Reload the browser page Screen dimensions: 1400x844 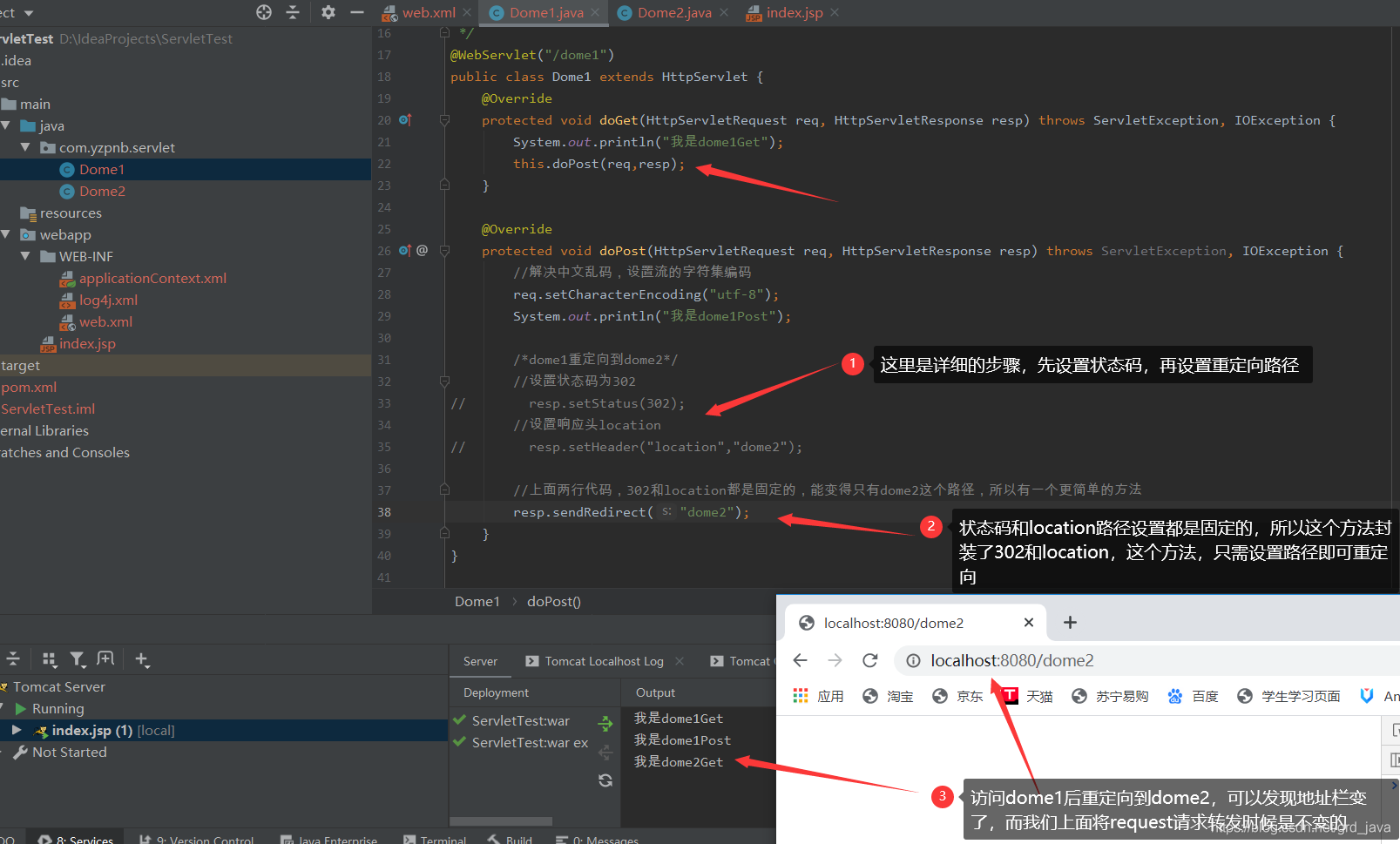click(x=869, y=660)
